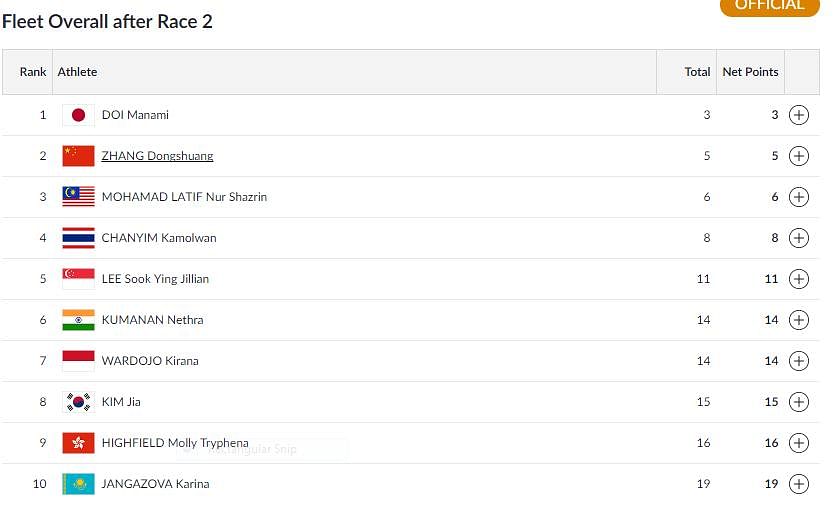
Task: Expand details for DOI Manami row
Action: point(798,115)
